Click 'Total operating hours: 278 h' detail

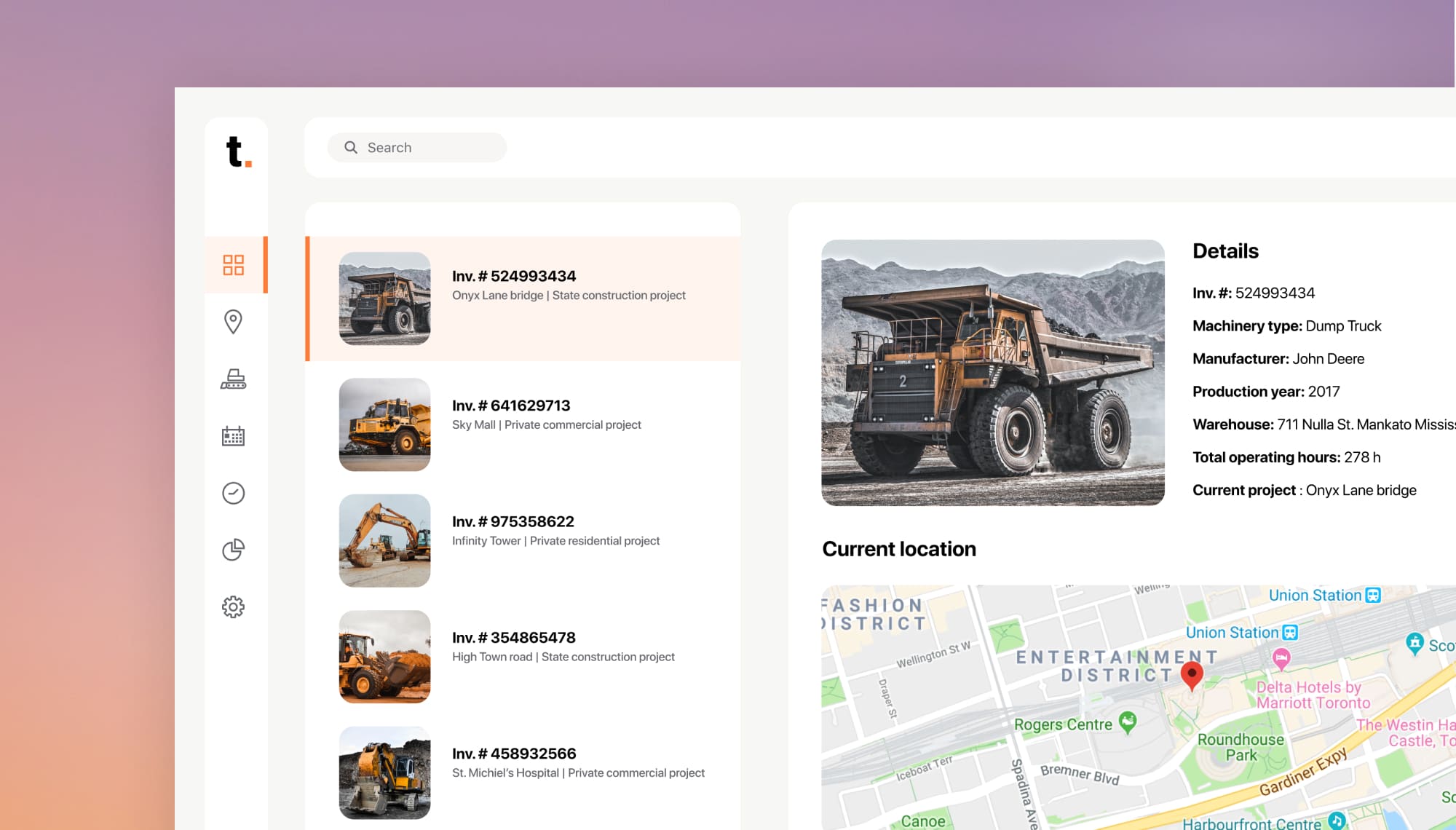pyautogui.click(x=1286, y=456)
